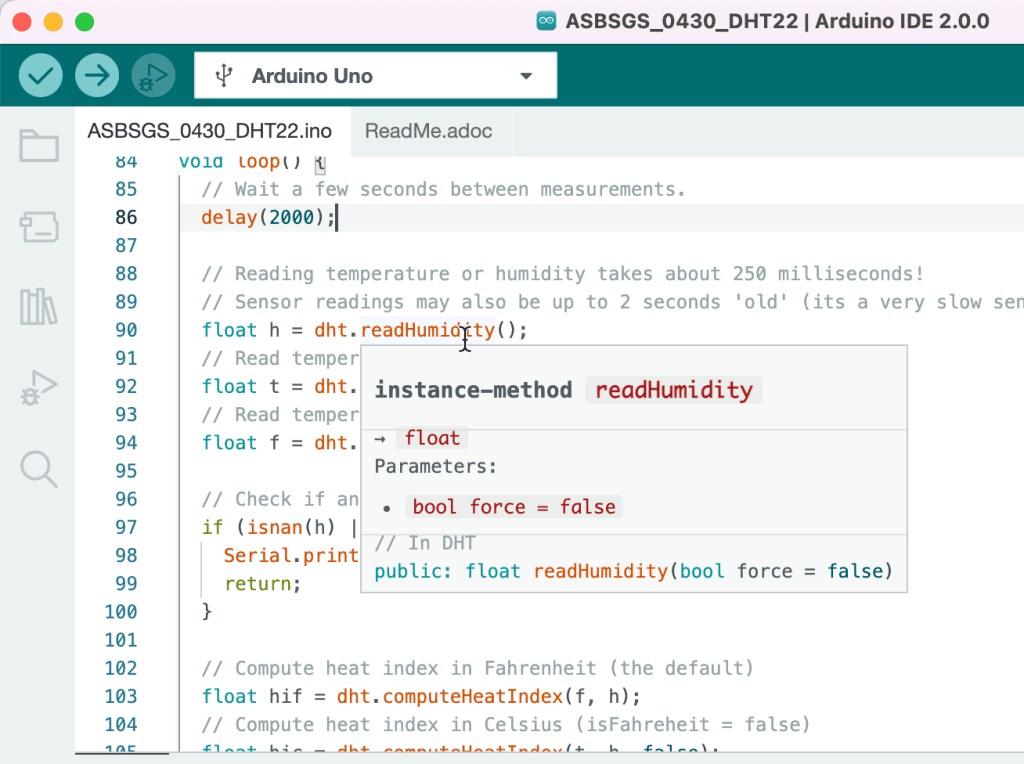Click the return; statement on line 99

tap(263, 584)
